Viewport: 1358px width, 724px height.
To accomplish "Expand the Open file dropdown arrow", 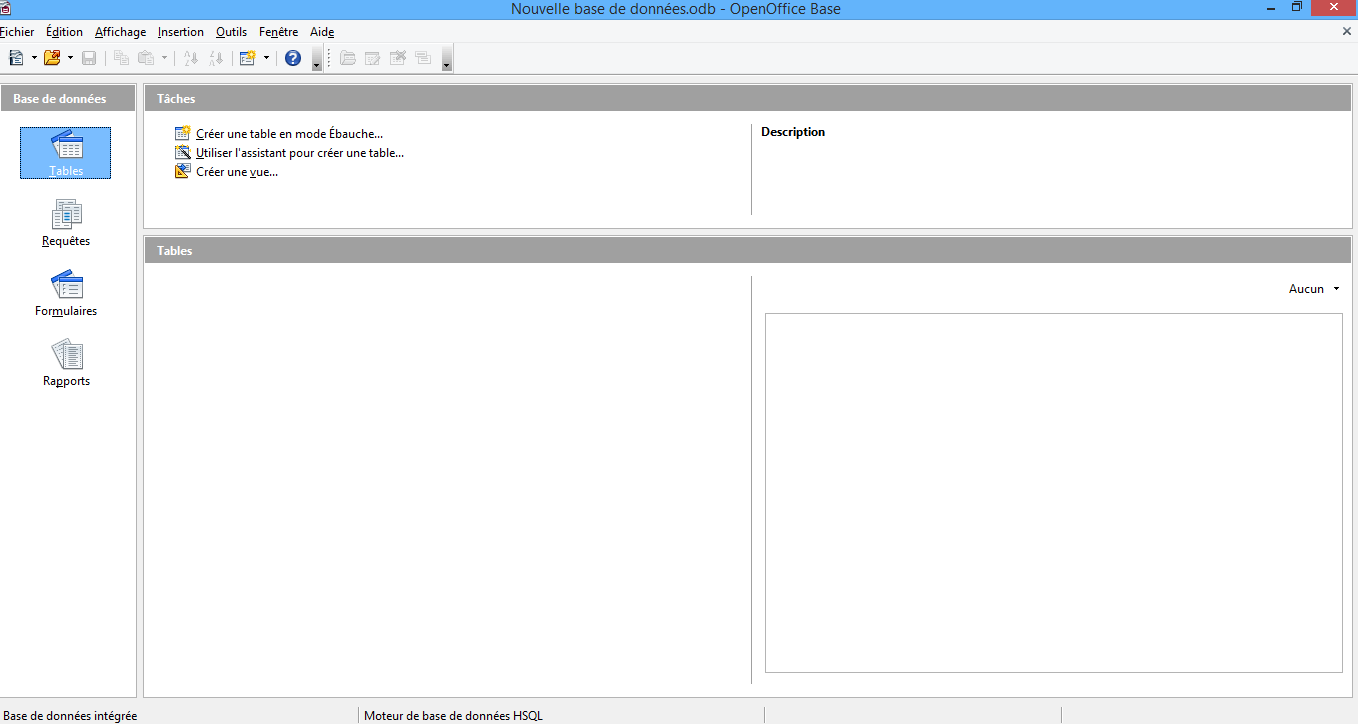I will (70, 58).
